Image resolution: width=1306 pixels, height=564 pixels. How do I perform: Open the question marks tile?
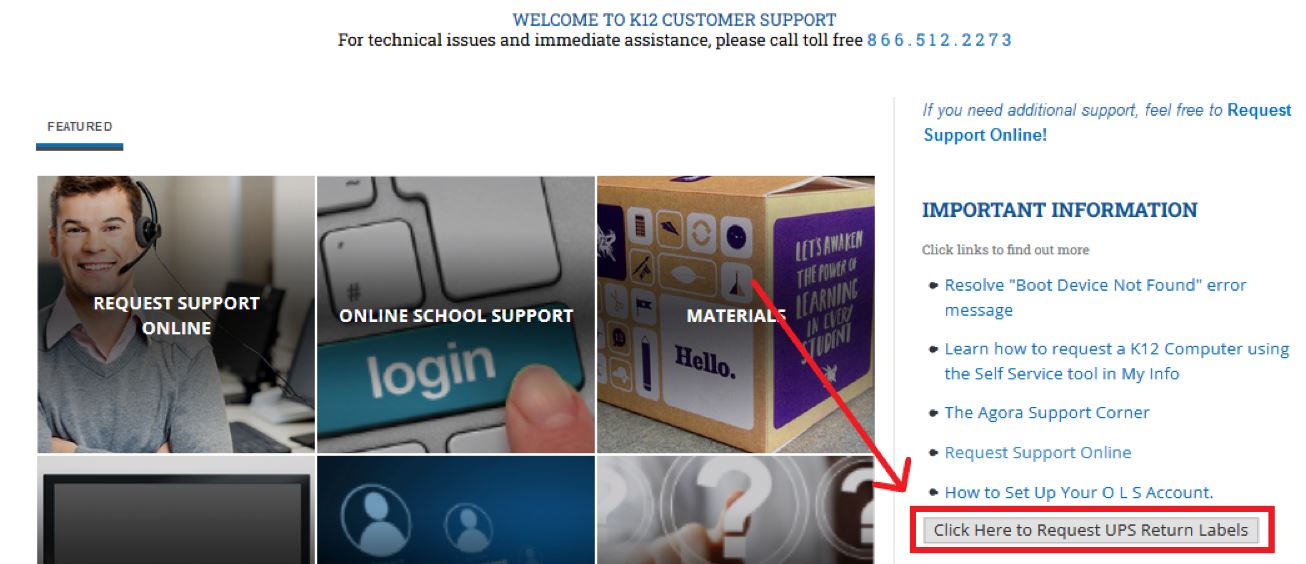pos(736,510)
